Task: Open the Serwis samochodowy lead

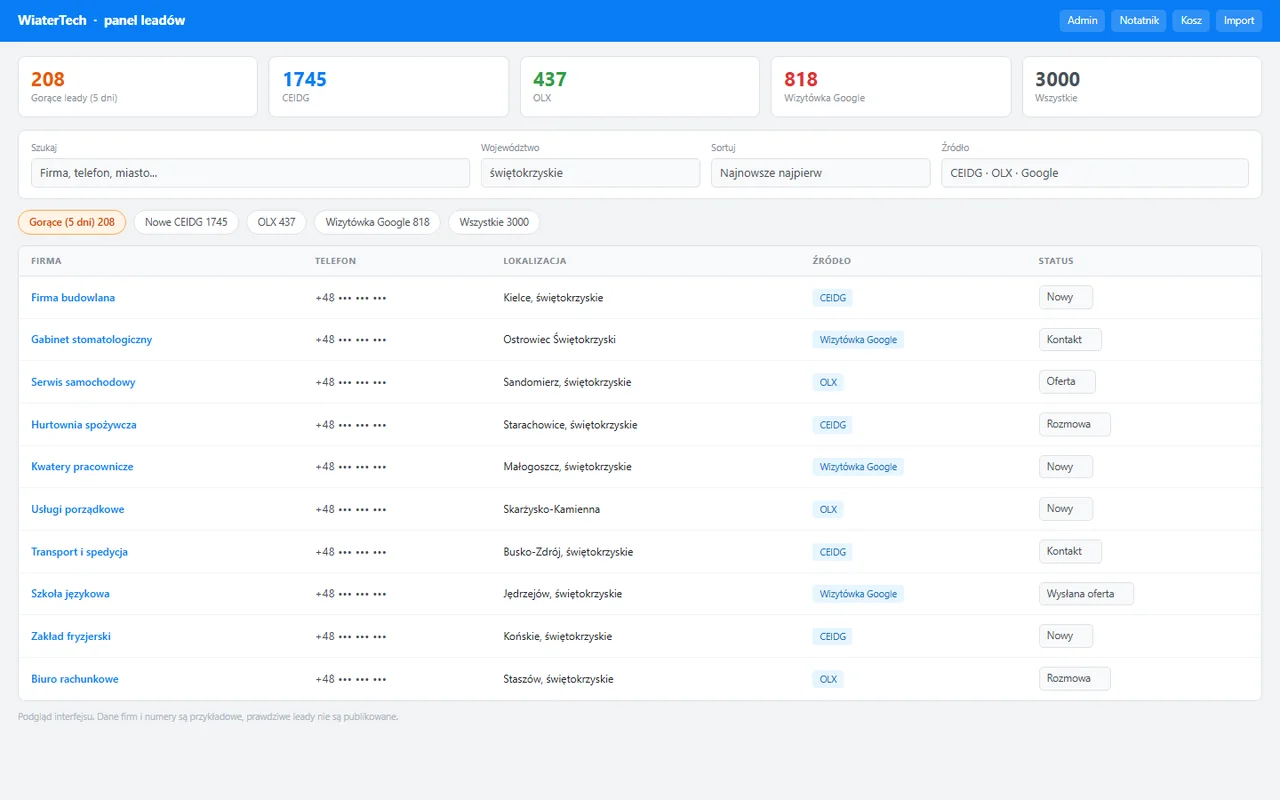Action: 83,382
